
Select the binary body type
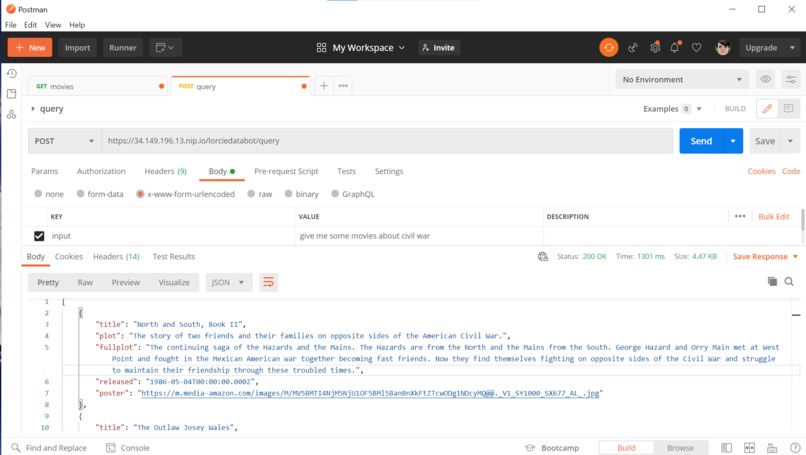pyautogui.click(x=288, y=194)
